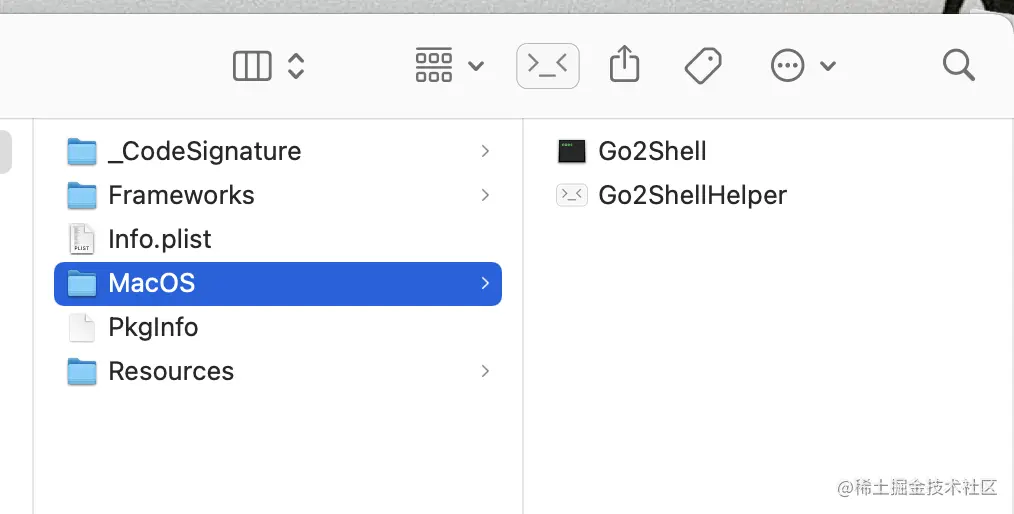
Task: Select the PkgInfo file
Action: coord(153,327)
